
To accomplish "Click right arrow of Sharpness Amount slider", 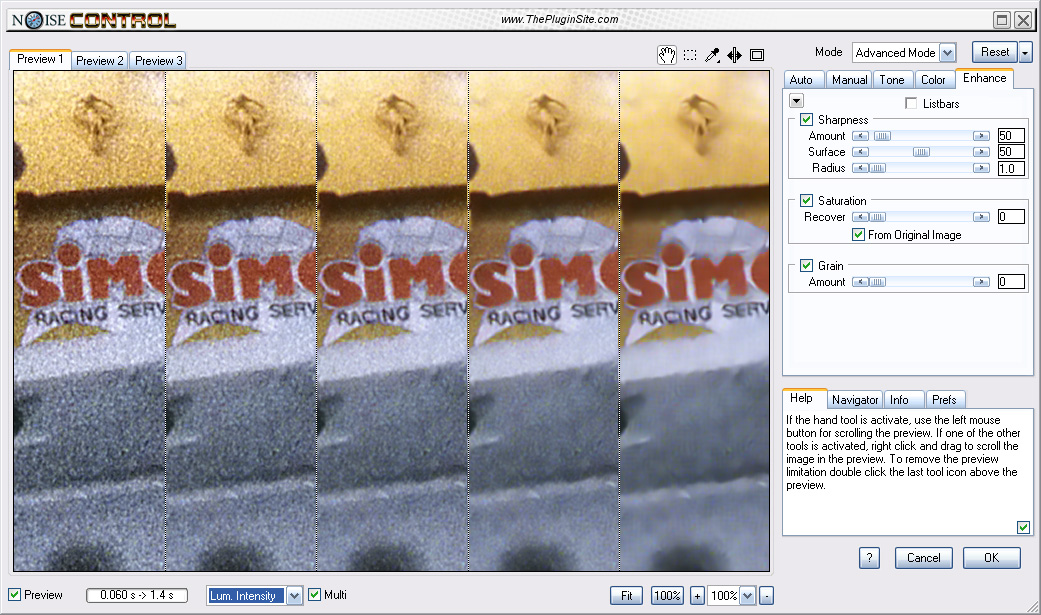I will point(981,136).
